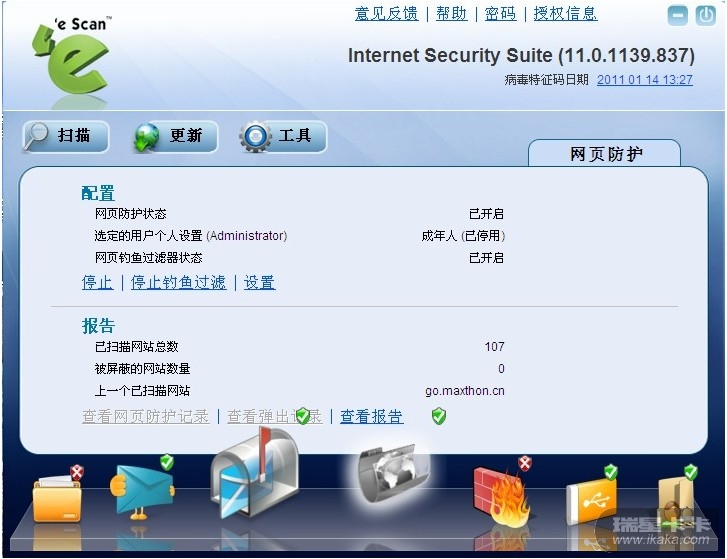Click the 停止钓鱼过滤 link

click(x=179, y=283)
